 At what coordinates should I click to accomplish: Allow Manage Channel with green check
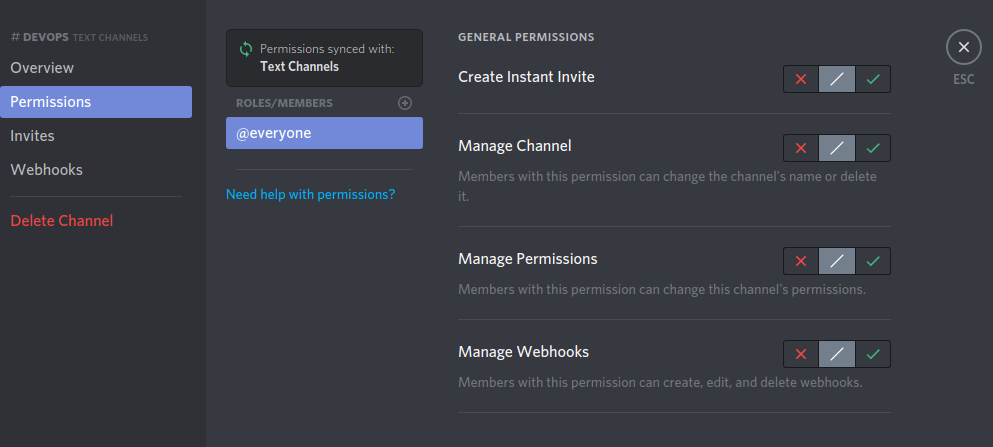tap(873, 148)
